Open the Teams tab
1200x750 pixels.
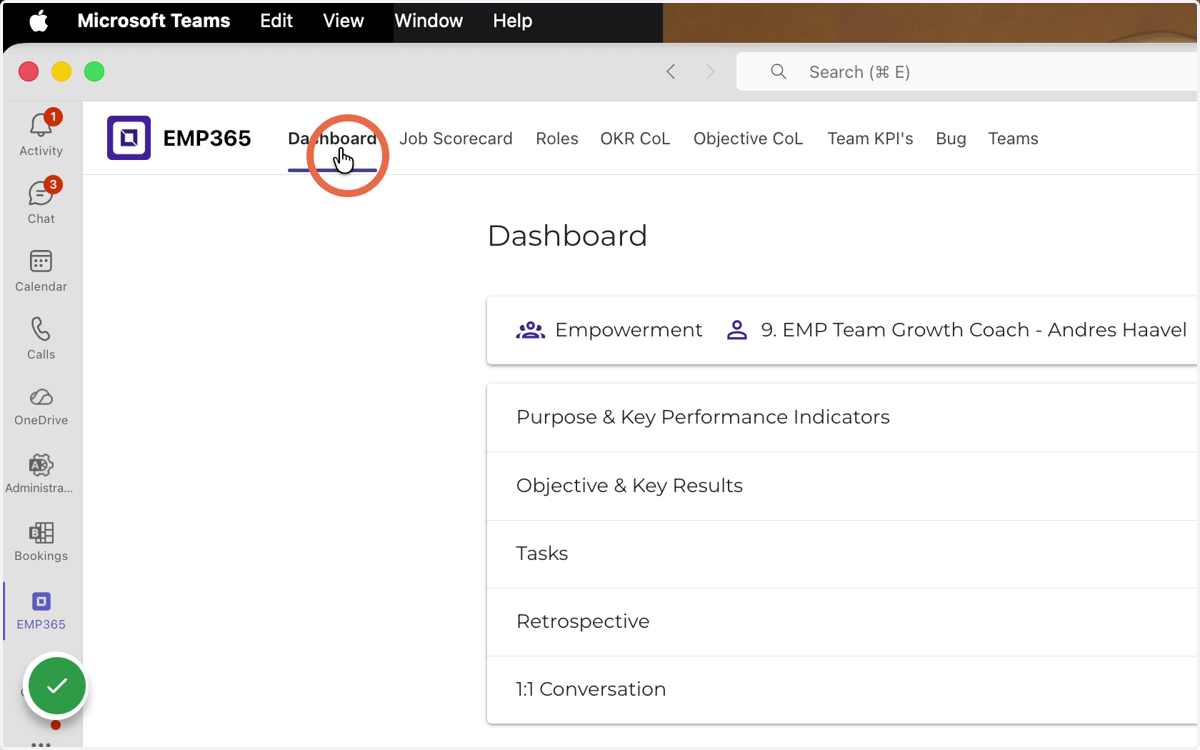[1013, 139]
